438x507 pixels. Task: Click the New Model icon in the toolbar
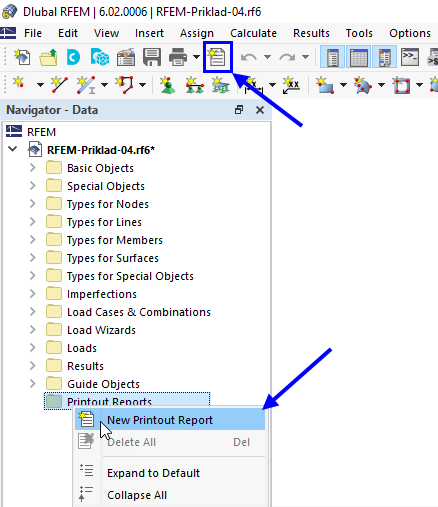click(x=22, y=57)
